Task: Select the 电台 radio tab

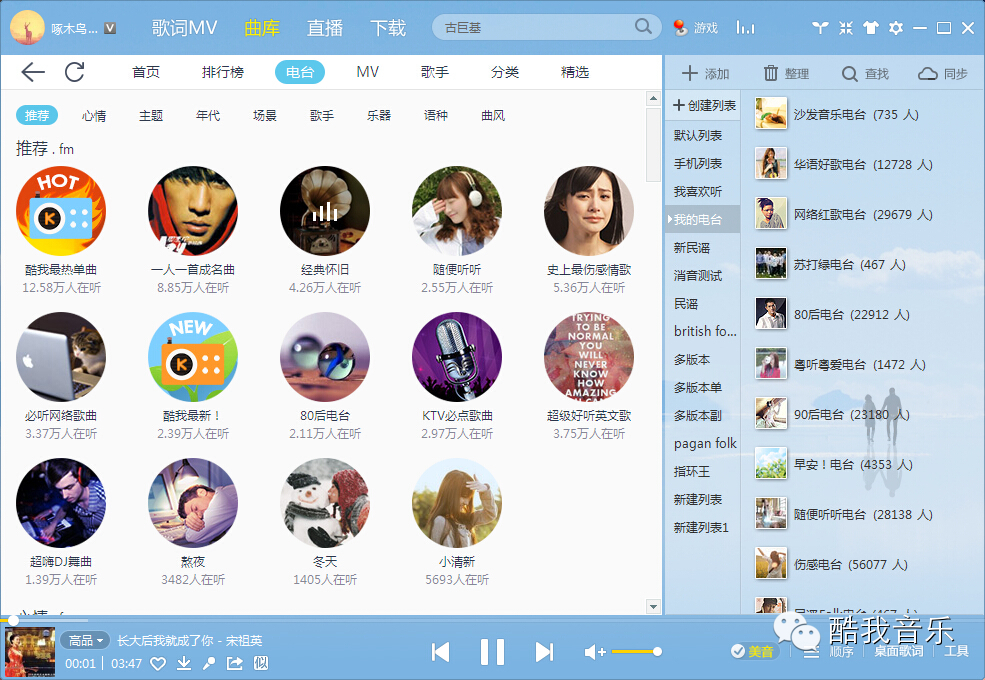Action: (x=300, y=72)
